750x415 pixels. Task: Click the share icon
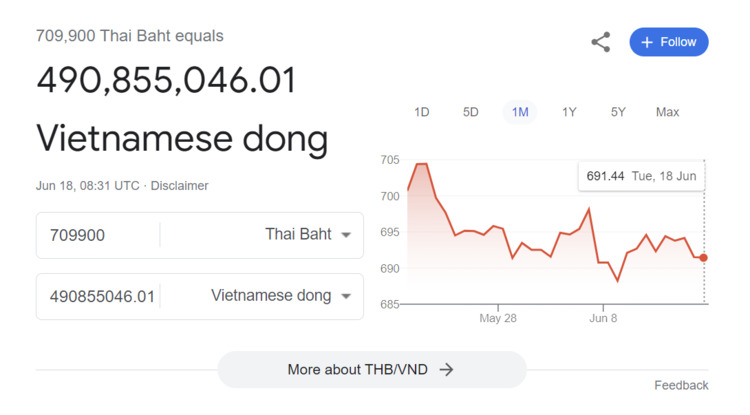tap(601, 42)
